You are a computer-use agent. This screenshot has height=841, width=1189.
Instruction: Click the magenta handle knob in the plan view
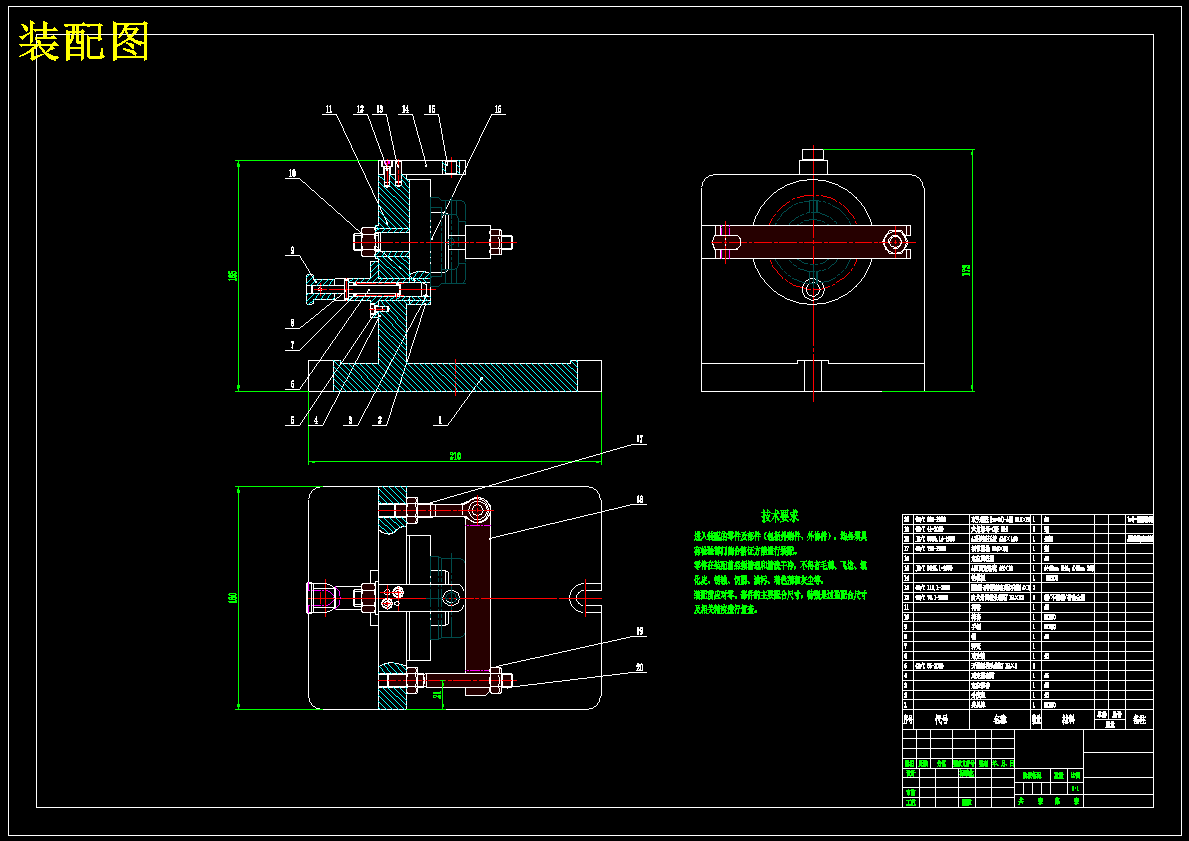[322, 598]
